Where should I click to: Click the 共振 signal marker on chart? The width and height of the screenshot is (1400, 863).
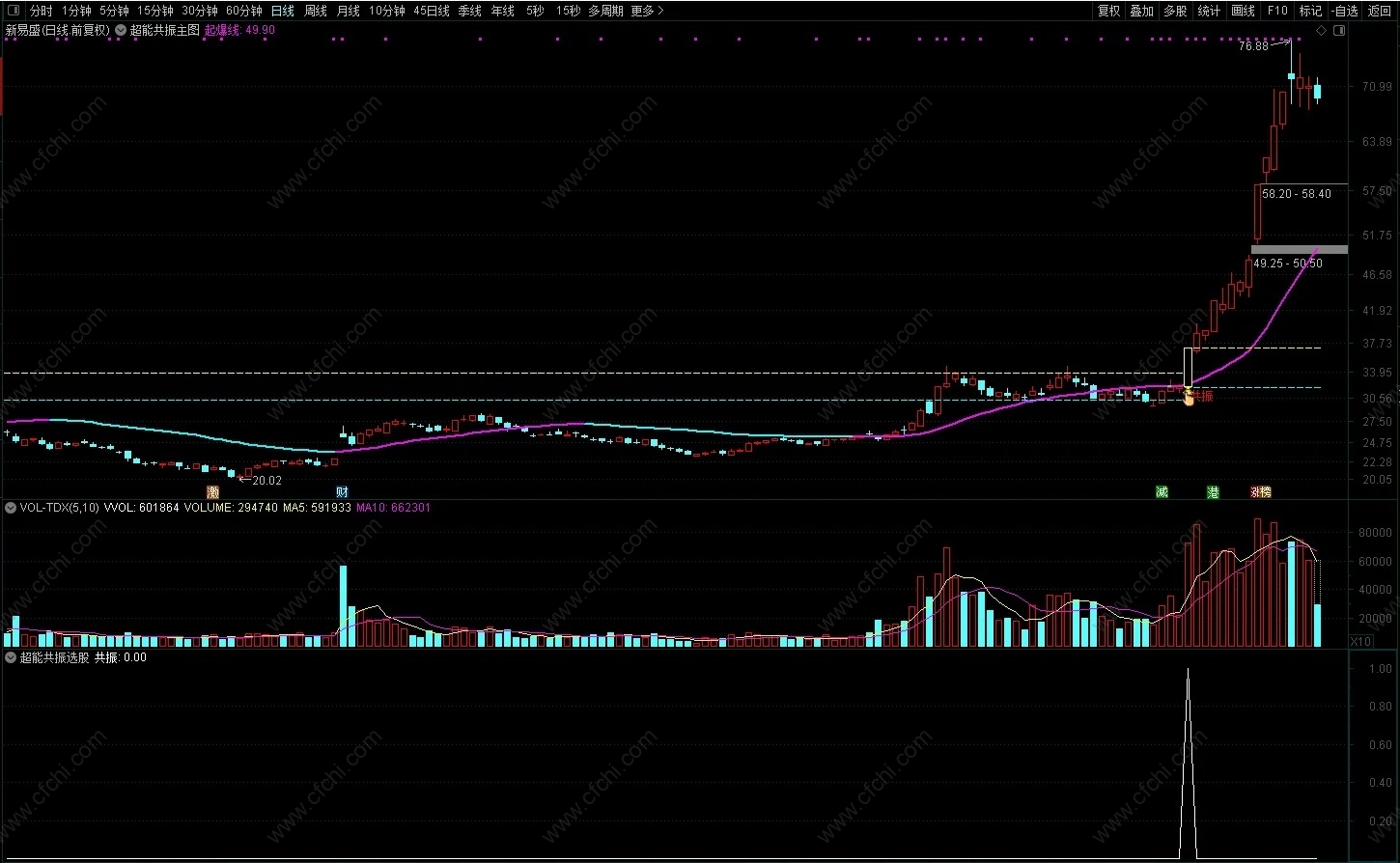(1201, 396)
